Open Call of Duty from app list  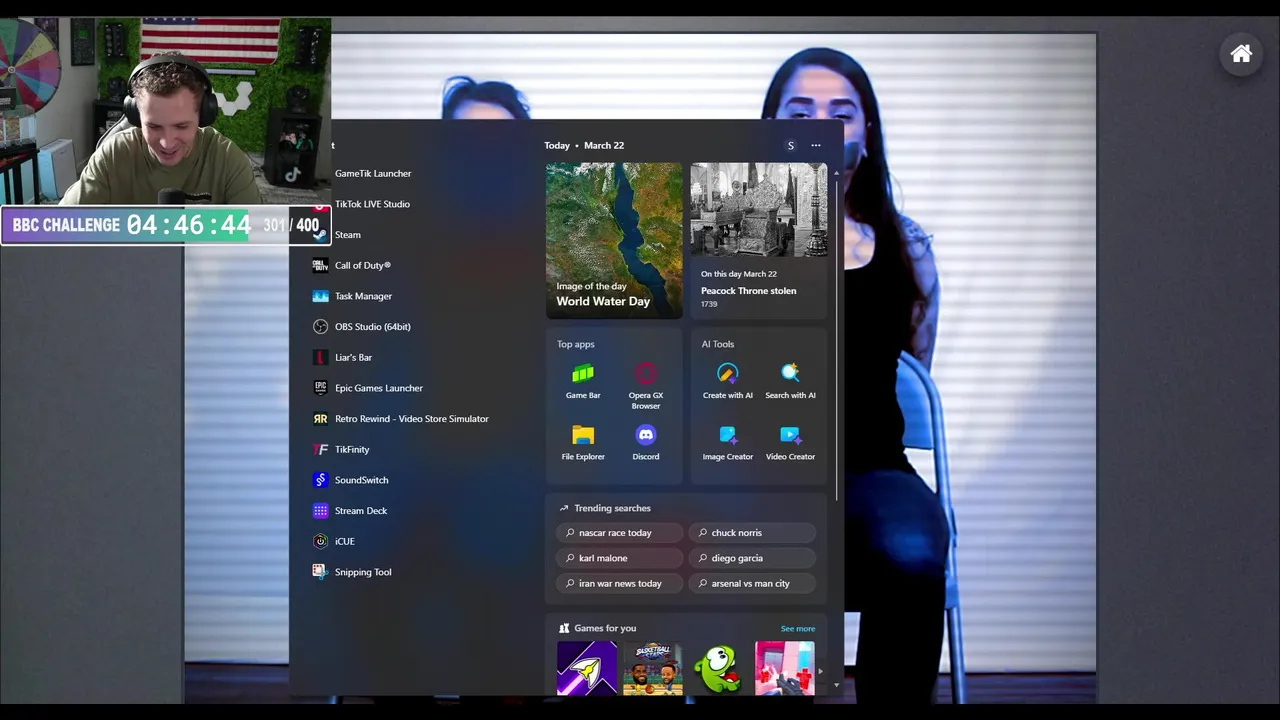[x=351, y=265]
